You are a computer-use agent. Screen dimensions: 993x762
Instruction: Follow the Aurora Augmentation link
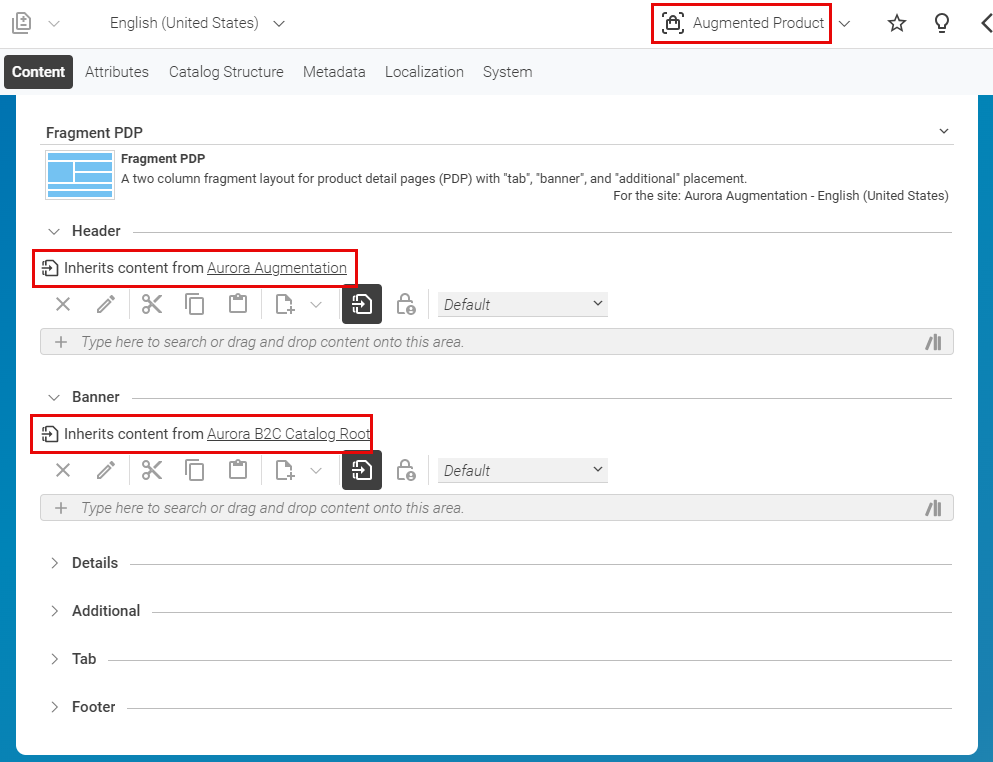click(x=277, y=268)
